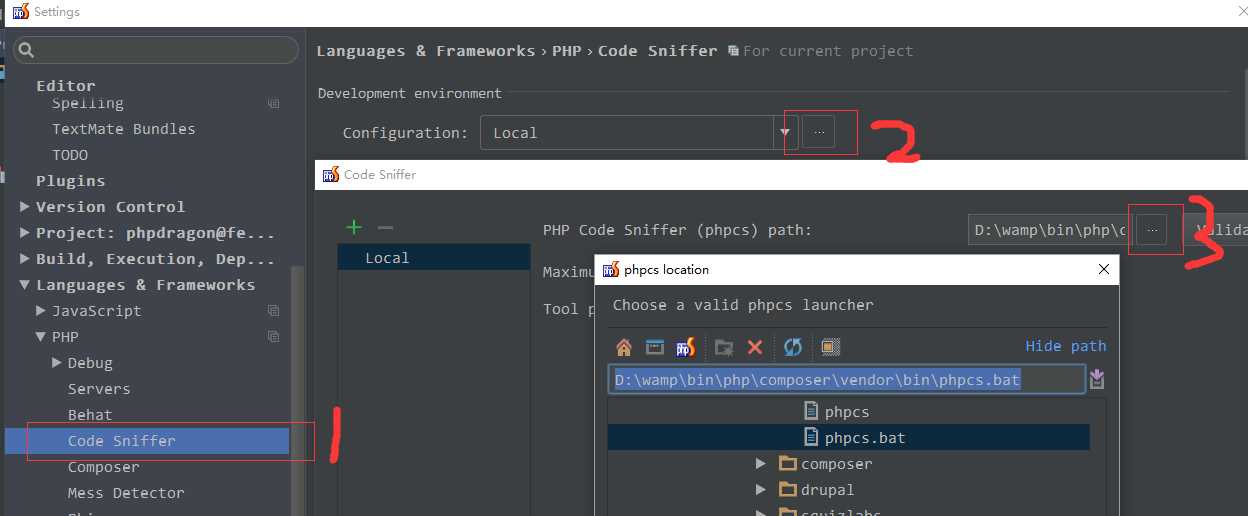Open the path history arrow beside the path field
Image resolution: width=1248 pixels, height=516 pixels.
click(1097, 379)
